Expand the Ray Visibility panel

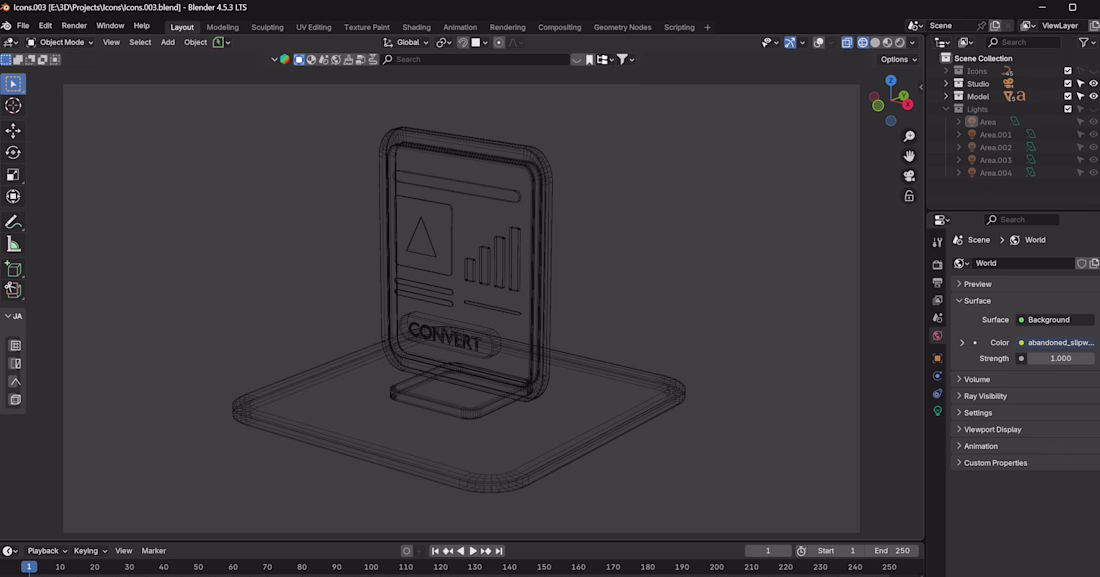(1026, 396)
